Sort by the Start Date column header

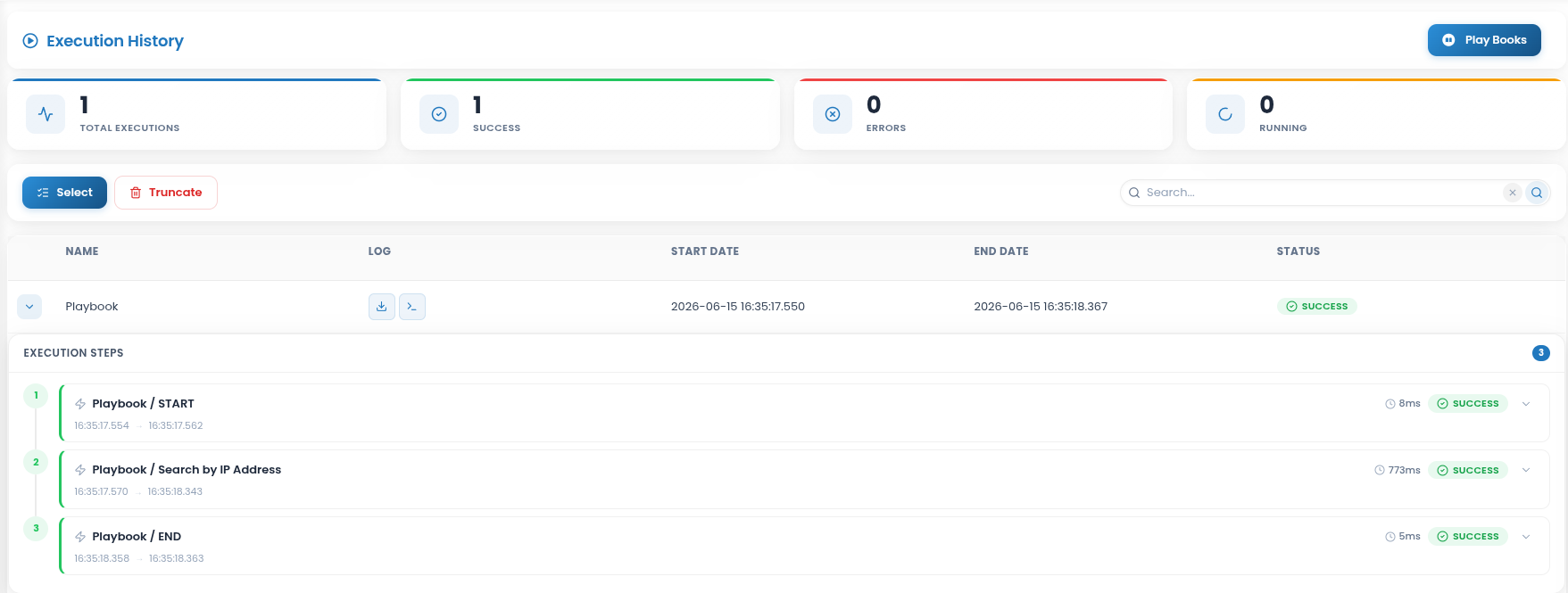pyautogui.click(x=705, y=251)
